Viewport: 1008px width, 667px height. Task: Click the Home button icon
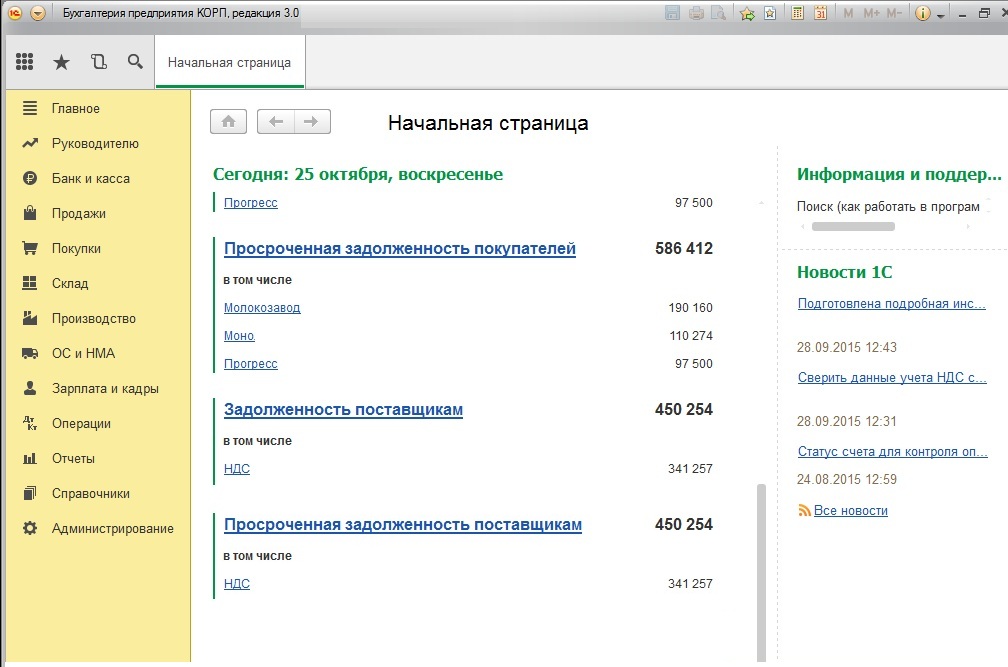coord(228,121)
